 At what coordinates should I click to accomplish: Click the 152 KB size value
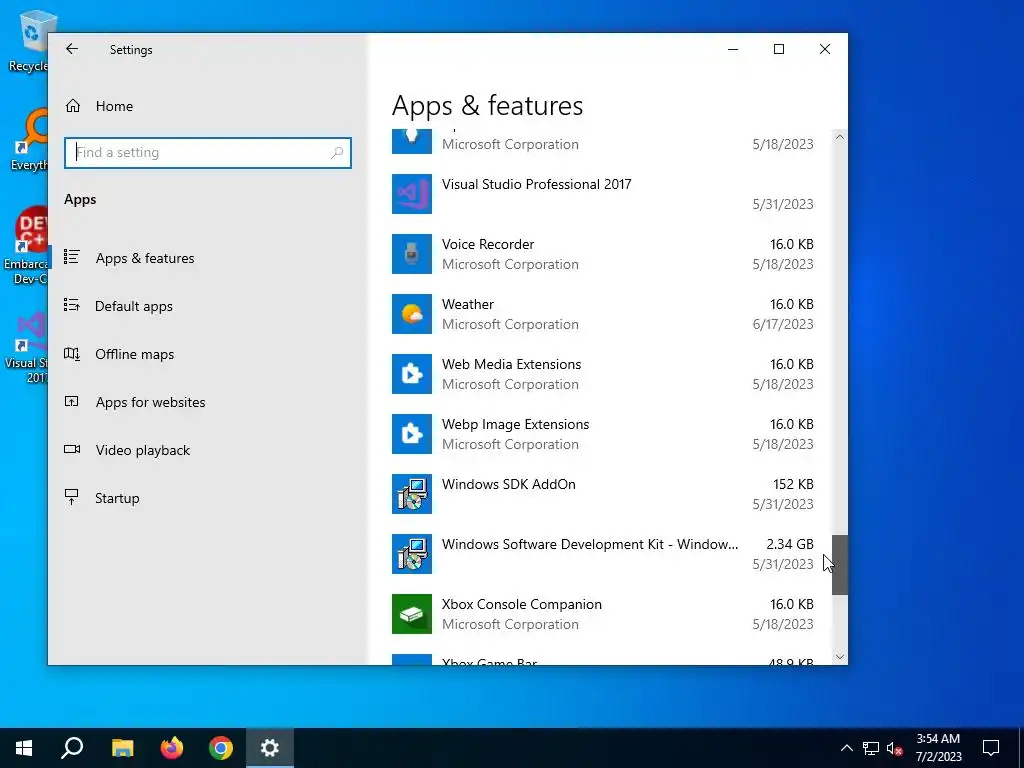[793, 484]
